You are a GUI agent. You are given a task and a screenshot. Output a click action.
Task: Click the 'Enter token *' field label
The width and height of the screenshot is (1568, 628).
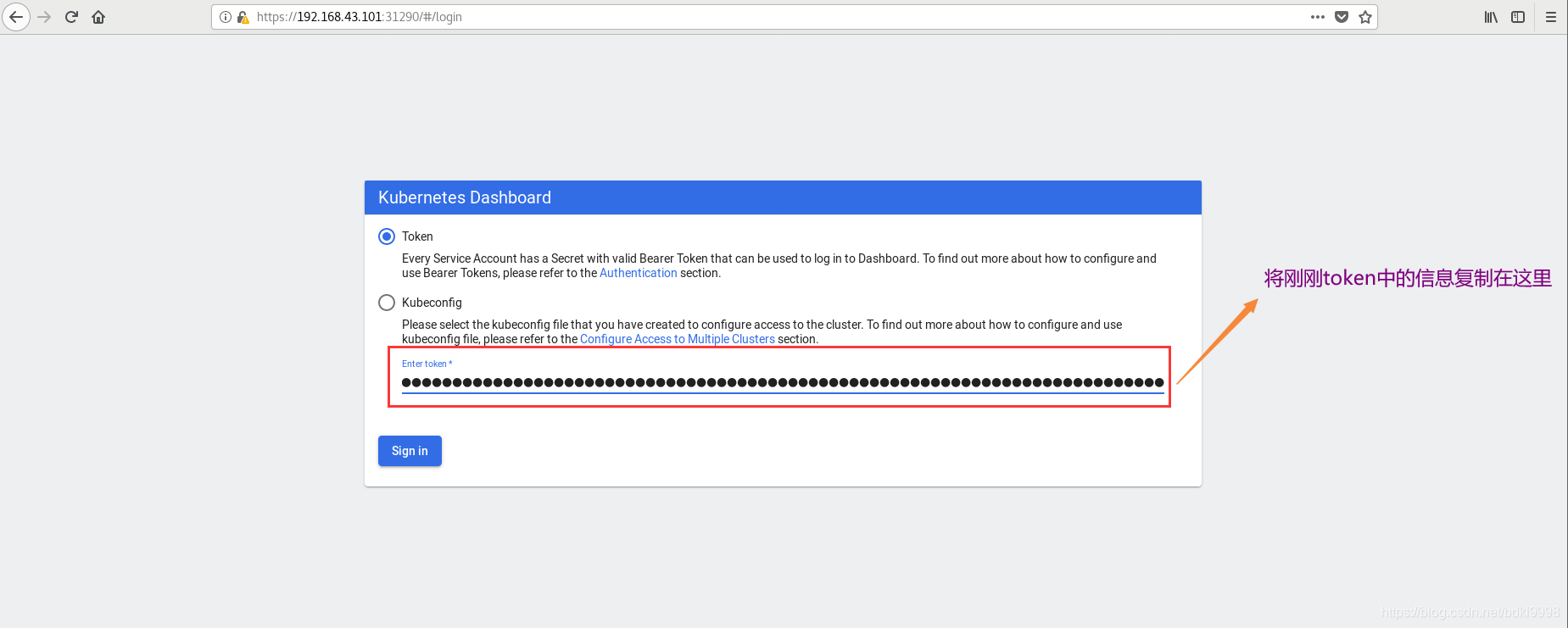click(427, 364)
